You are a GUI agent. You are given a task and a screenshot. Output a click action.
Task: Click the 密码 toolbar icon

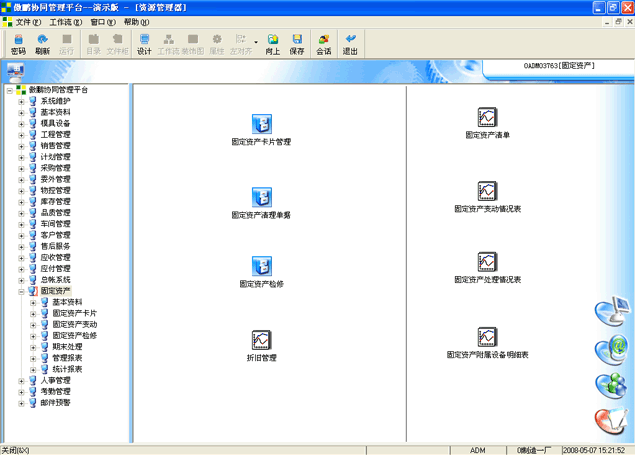(18, 45)
